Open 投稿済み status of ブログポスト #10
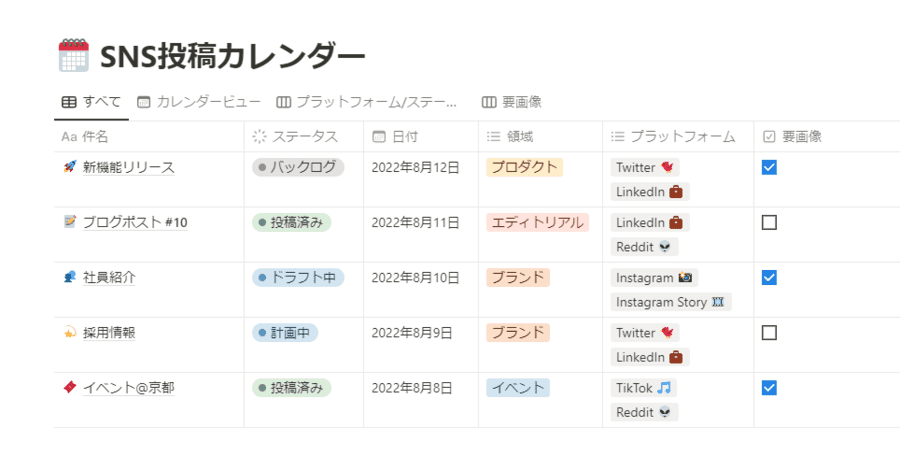900x456 pixels. tap(292, 222)
